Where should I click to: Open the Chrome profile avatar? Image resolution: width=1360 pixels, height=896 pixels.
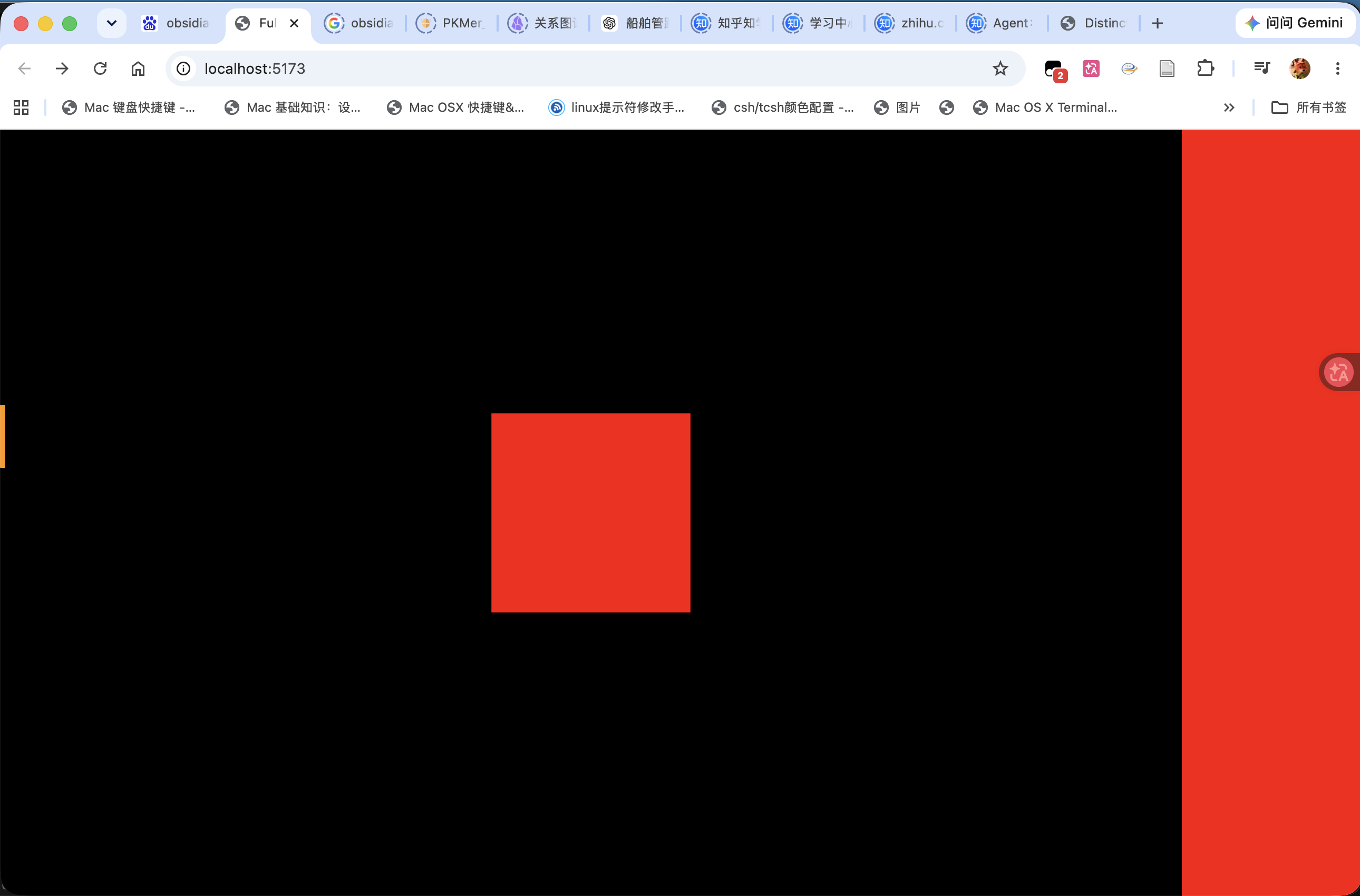(x=1300, y=69)
